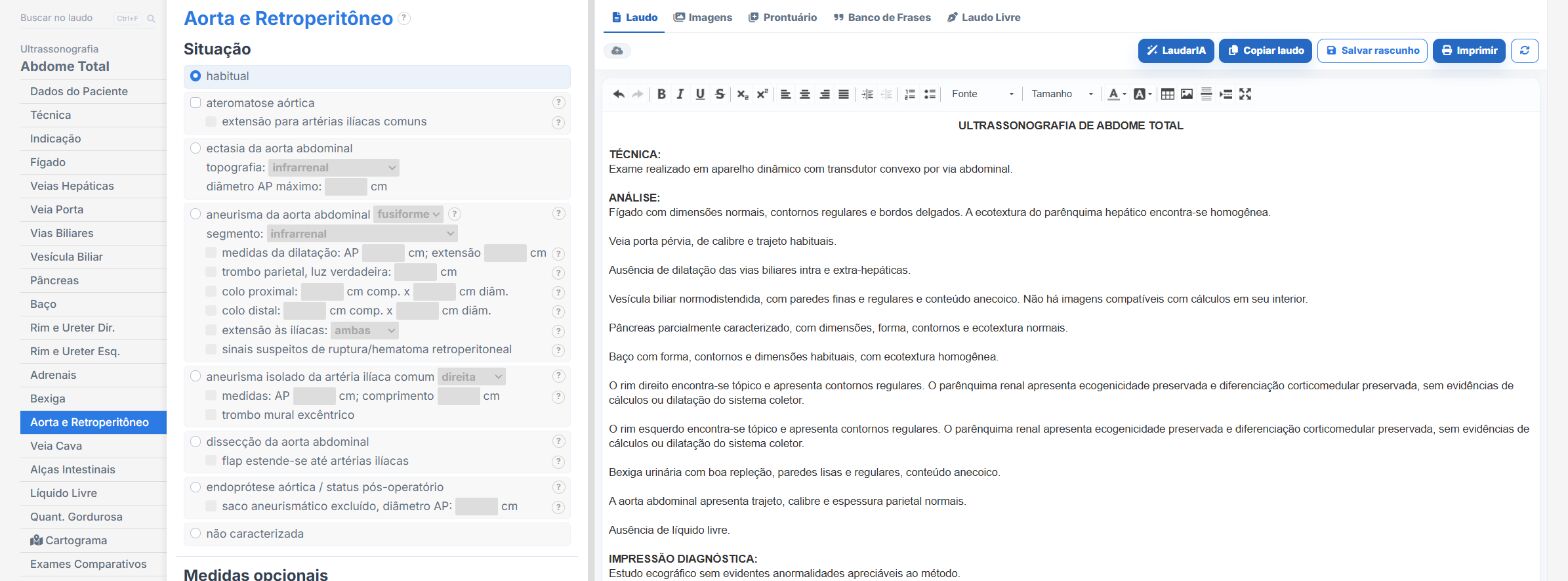Viewport: 1568px width, 581px height.
Task: Click the Buscar no laudo search field
Action: click(88, 19)
